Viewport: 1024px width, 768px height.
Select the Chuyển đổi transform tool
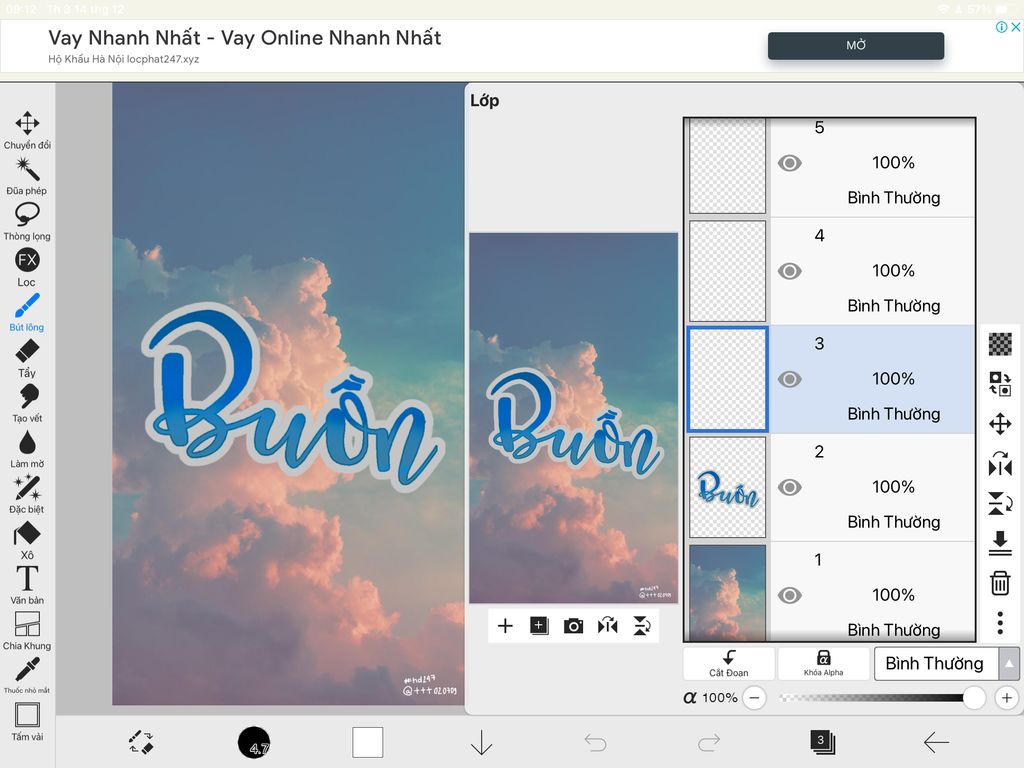[27, 131]
